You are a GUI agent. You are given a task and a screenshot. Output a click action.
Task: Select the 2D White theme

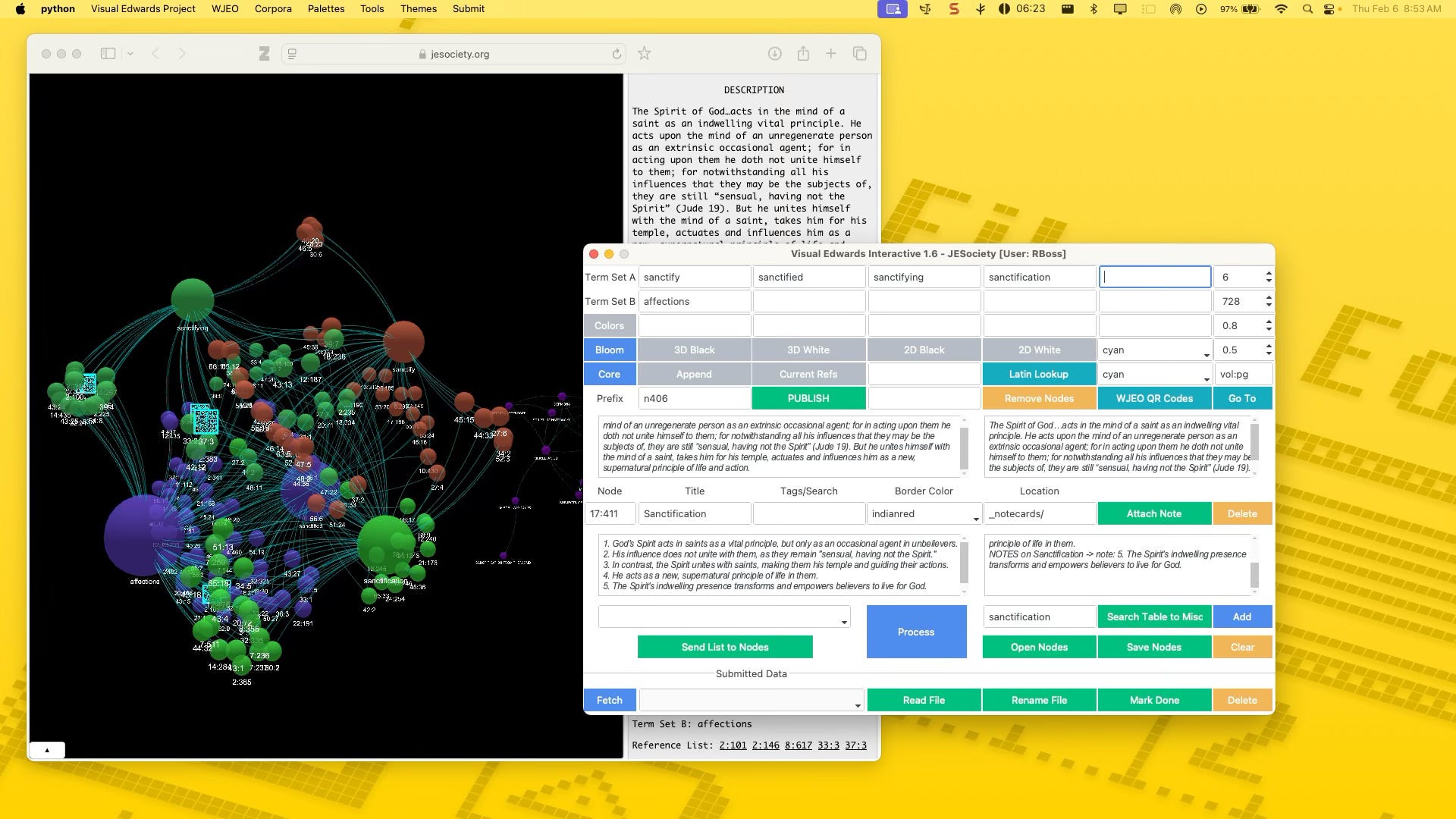click(1039, 350)
